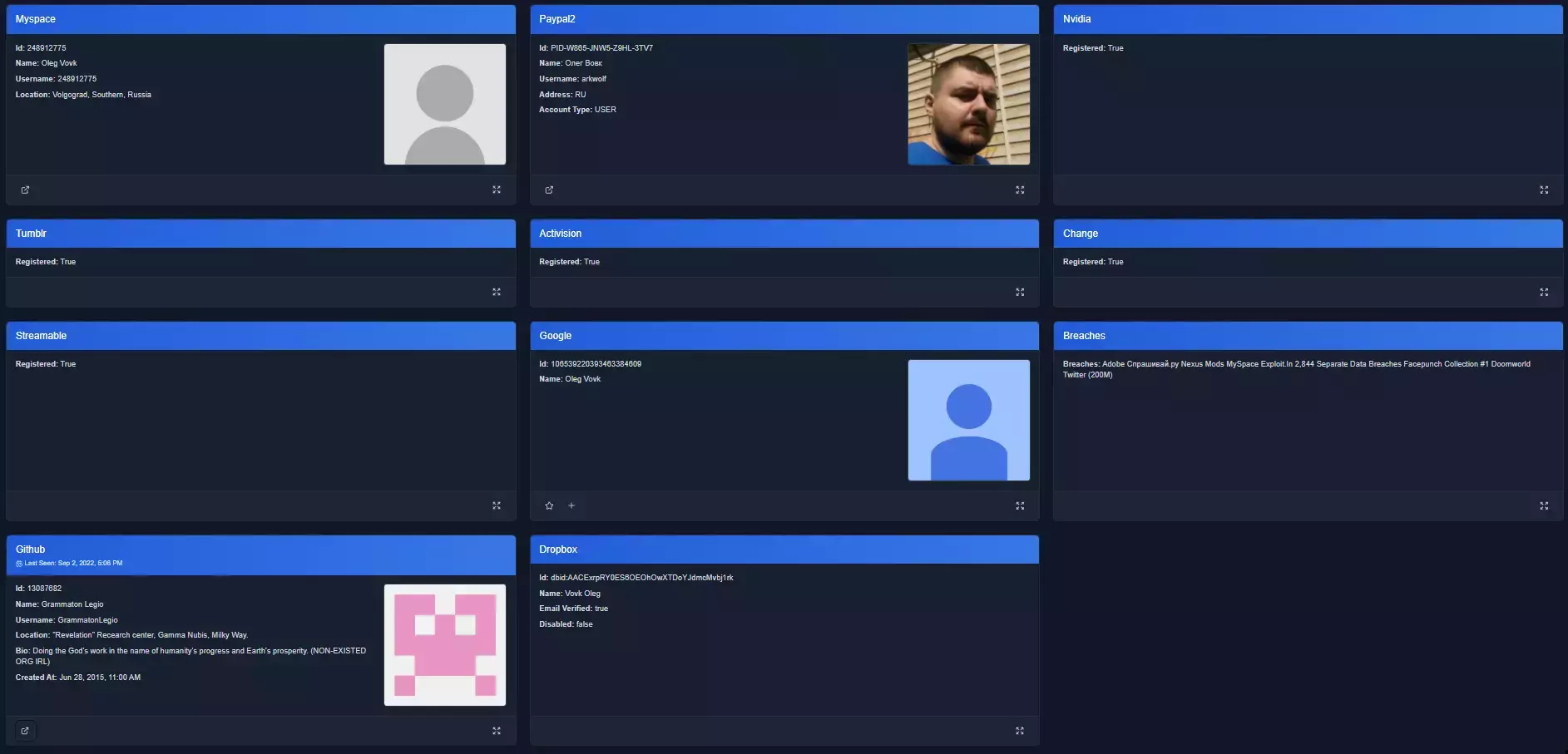
Task: Select Paypal2 username arkwolf
Action: (572, 79)
